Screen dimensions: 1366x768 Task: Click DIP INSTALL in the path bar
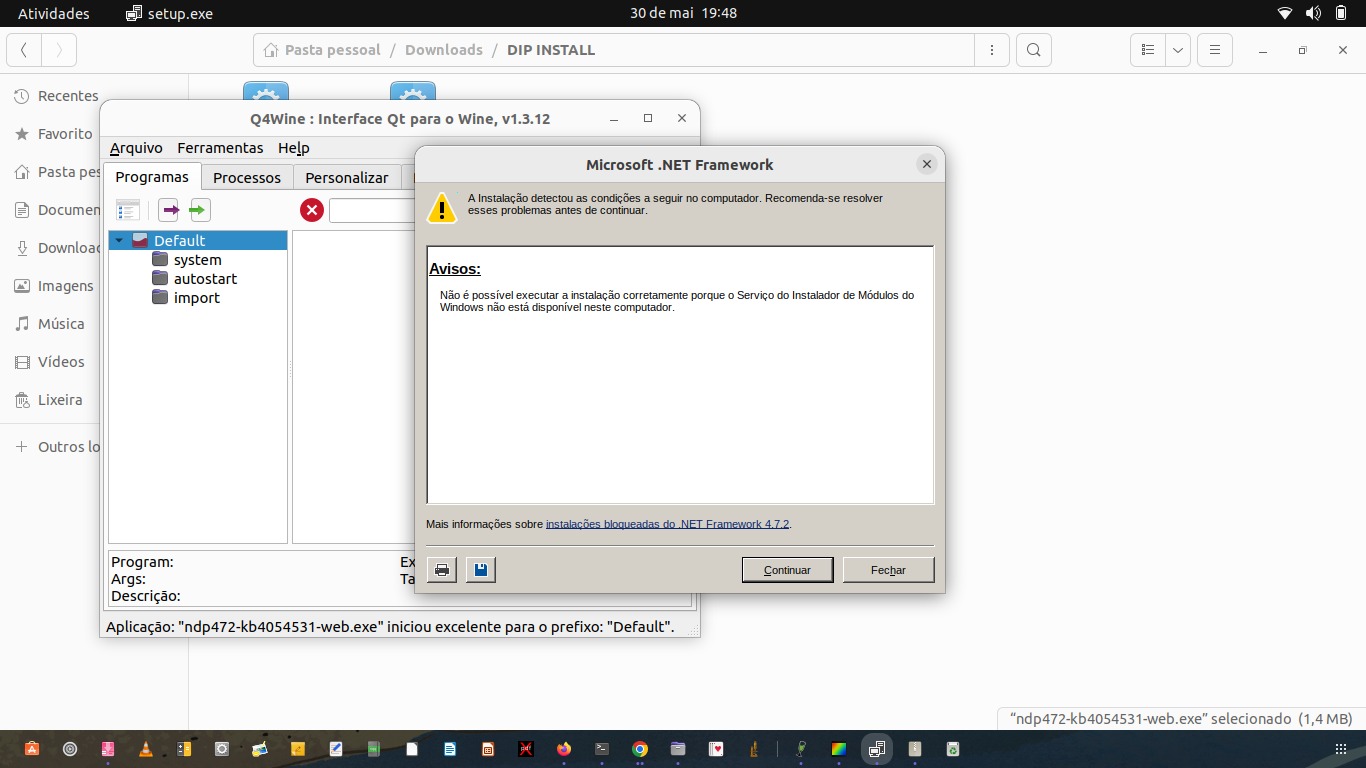[551, 50]
